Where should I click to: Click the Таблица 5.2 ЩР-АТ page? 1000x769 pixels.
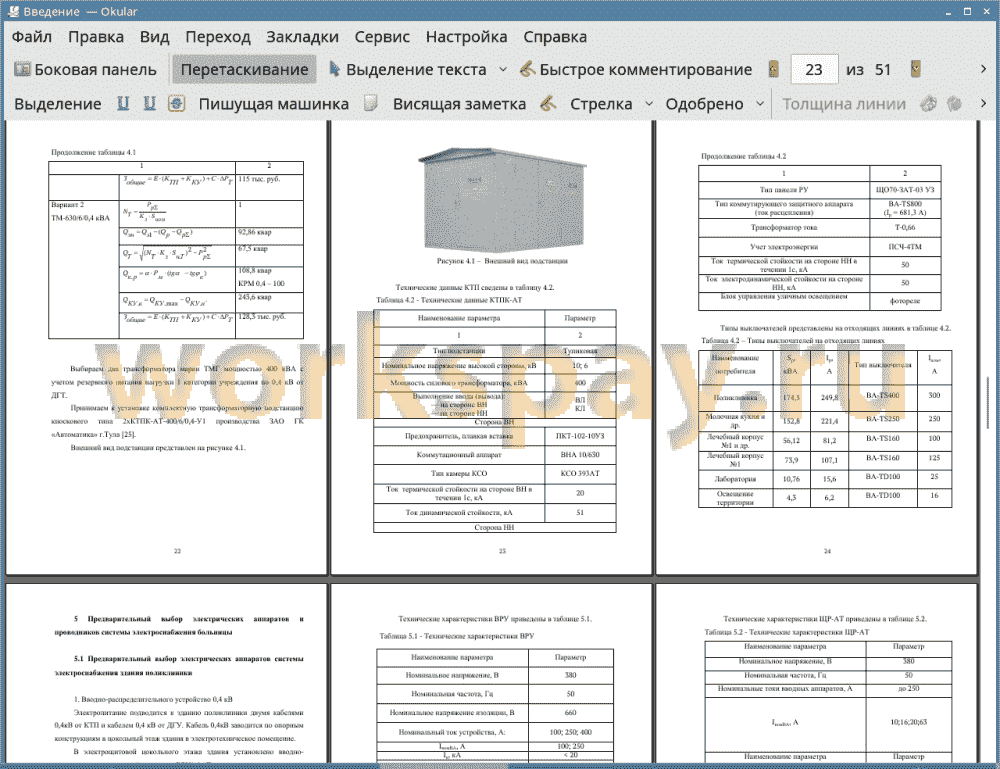(817, 673)
